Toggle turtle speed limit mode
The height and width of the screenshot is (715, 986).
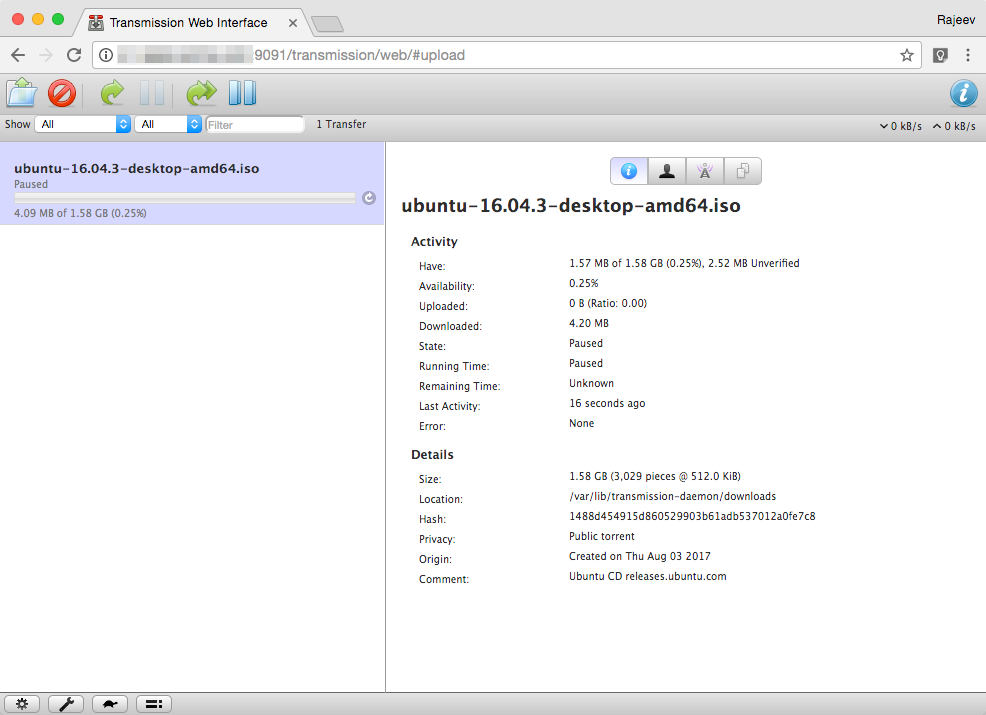(110, 704)
